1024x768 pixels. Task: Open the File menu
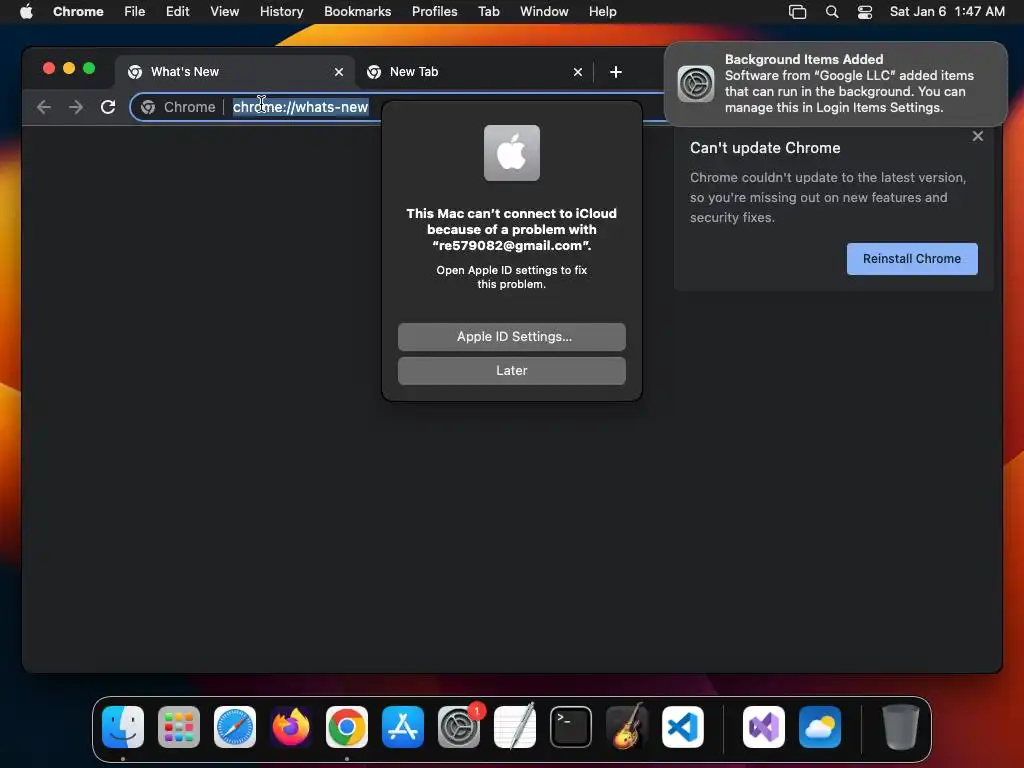pyautogui.click(x=135, y=12)
